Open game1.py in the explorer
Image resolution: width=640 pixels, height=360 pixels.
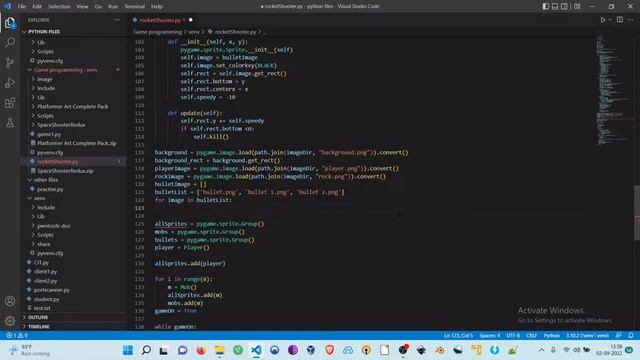(73, 134)
